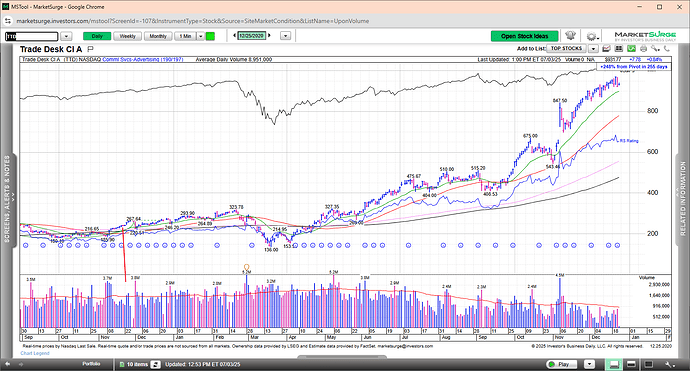Click the 4.5M volume spike label
Viewport: 690px width, 371px height.
(560, 275)
